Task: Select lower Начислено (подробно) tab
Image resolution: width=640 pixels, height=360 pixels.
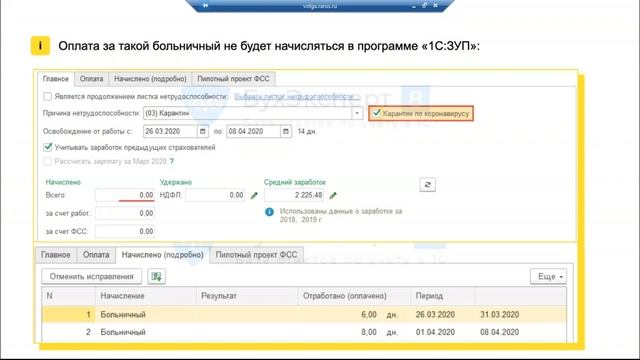Action: [162, 255]
